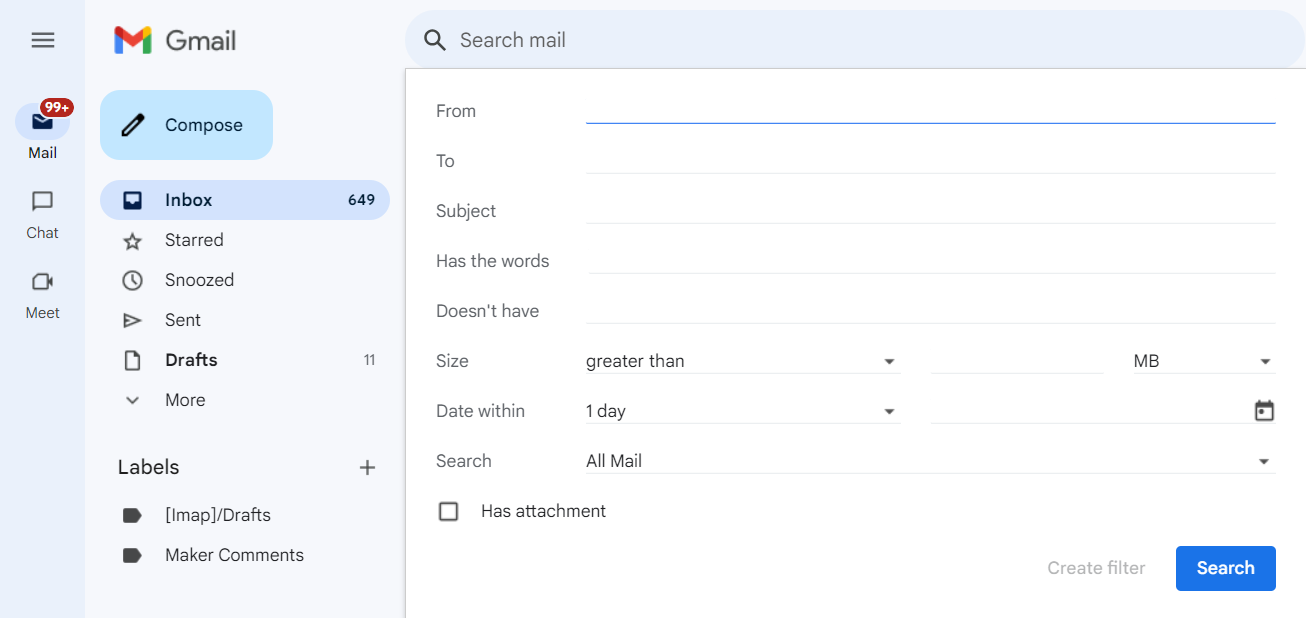Screen dimensions: 1306x618
Task: Open the Maker Comments label
Action: tap(234, 555)
